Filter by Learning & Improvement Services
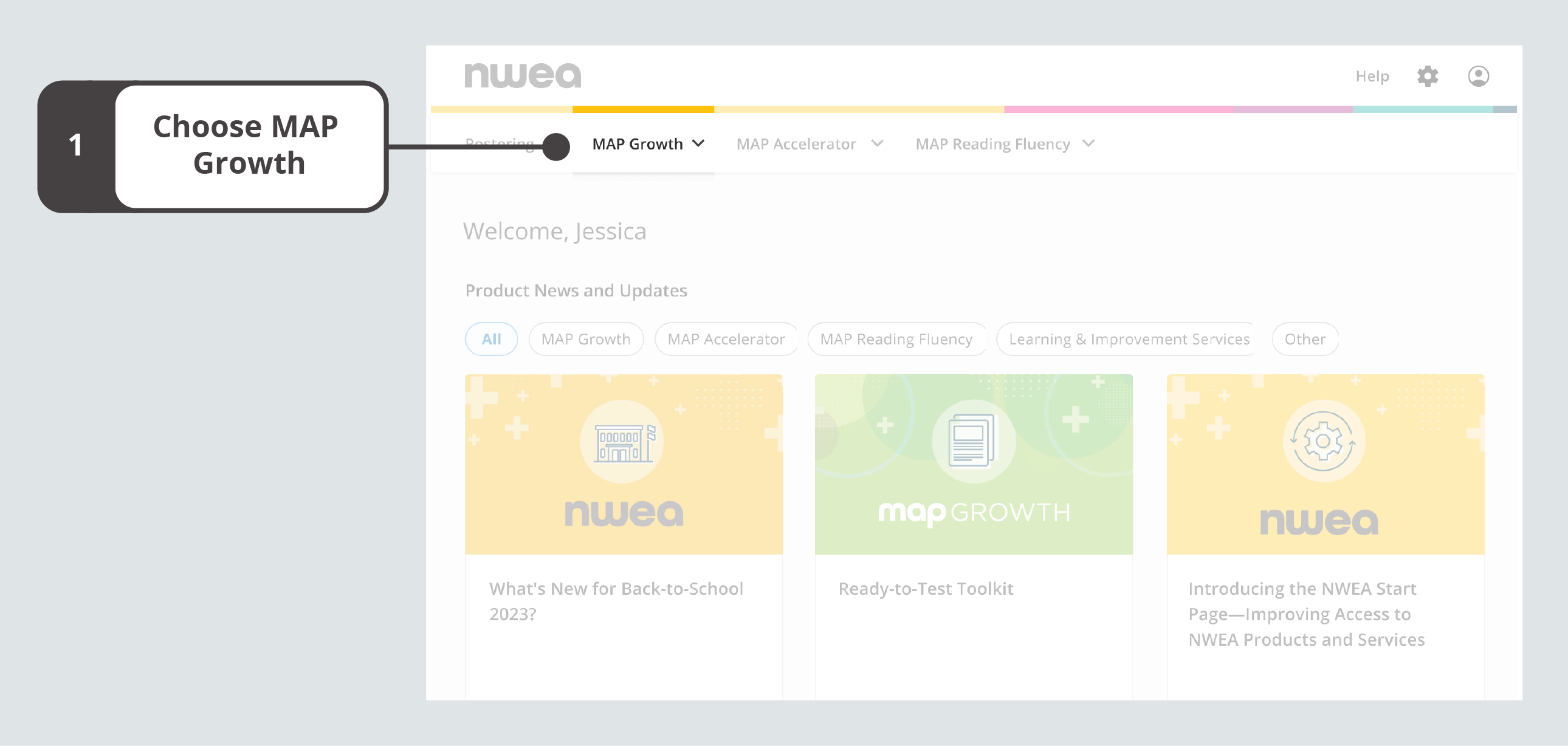 tap(1128, 339)
